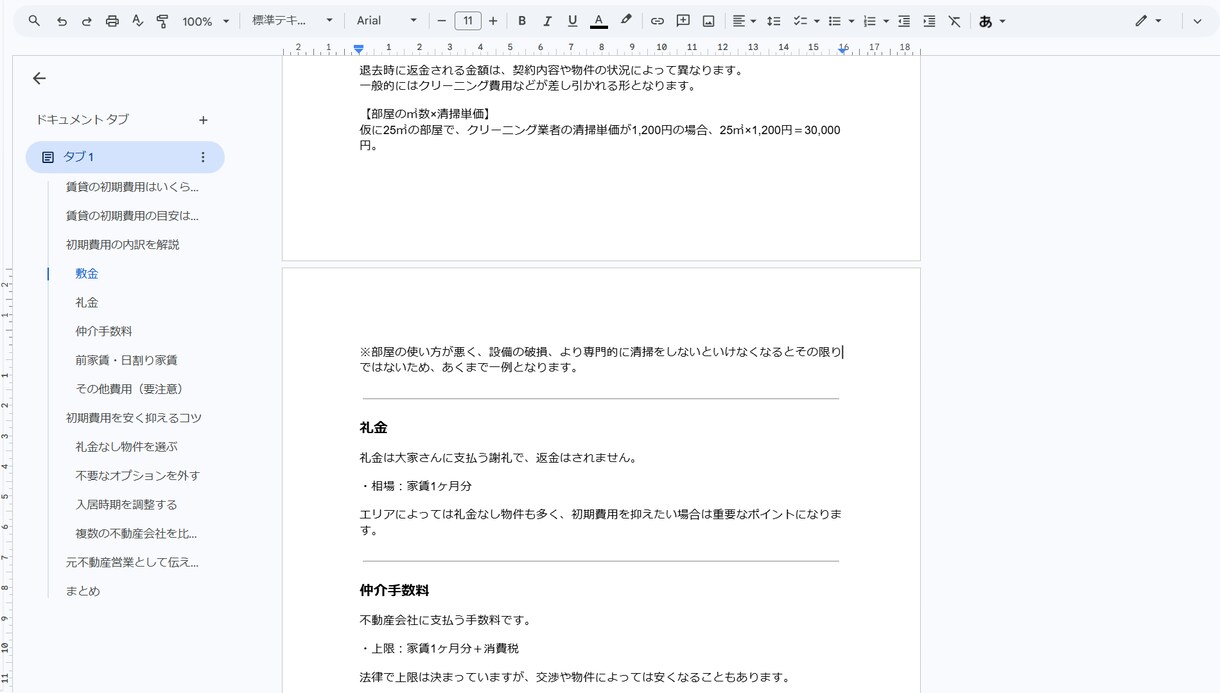Add a new document tab
The height and width of the screenshot is (693, 1220).
(x=203, y=120)
